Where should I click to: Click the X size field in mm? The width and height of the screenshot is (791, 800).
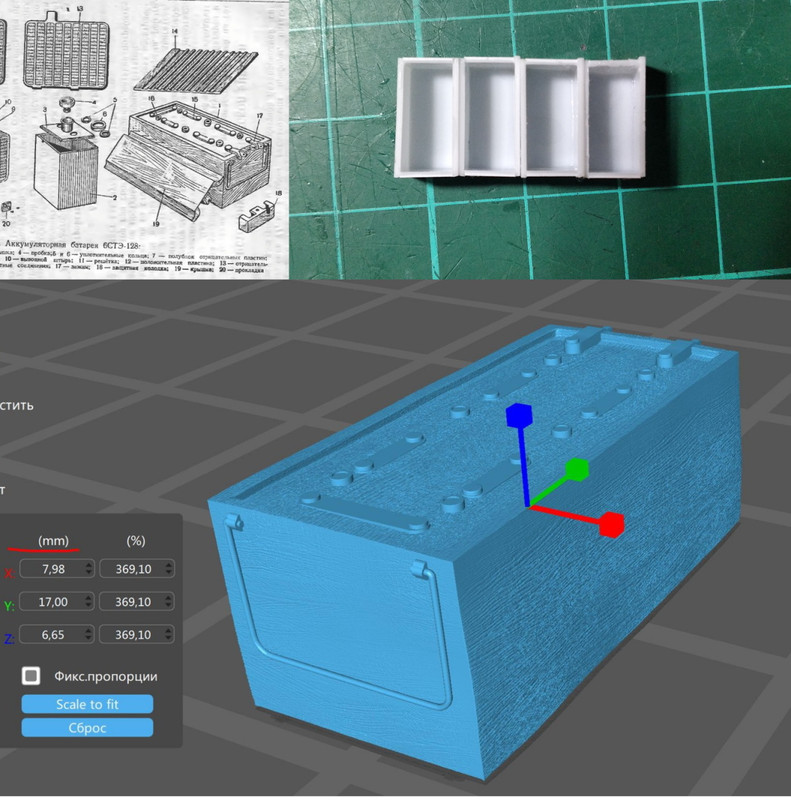pos(57,569)
